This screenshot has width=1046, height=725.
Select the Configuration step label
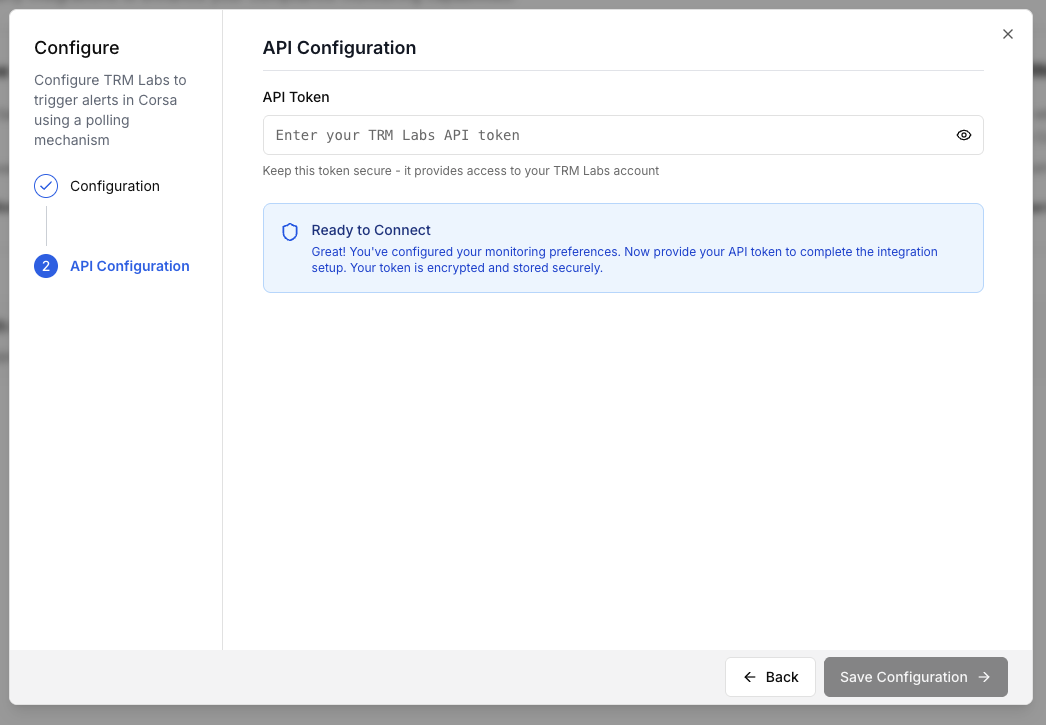pos(115,186)
